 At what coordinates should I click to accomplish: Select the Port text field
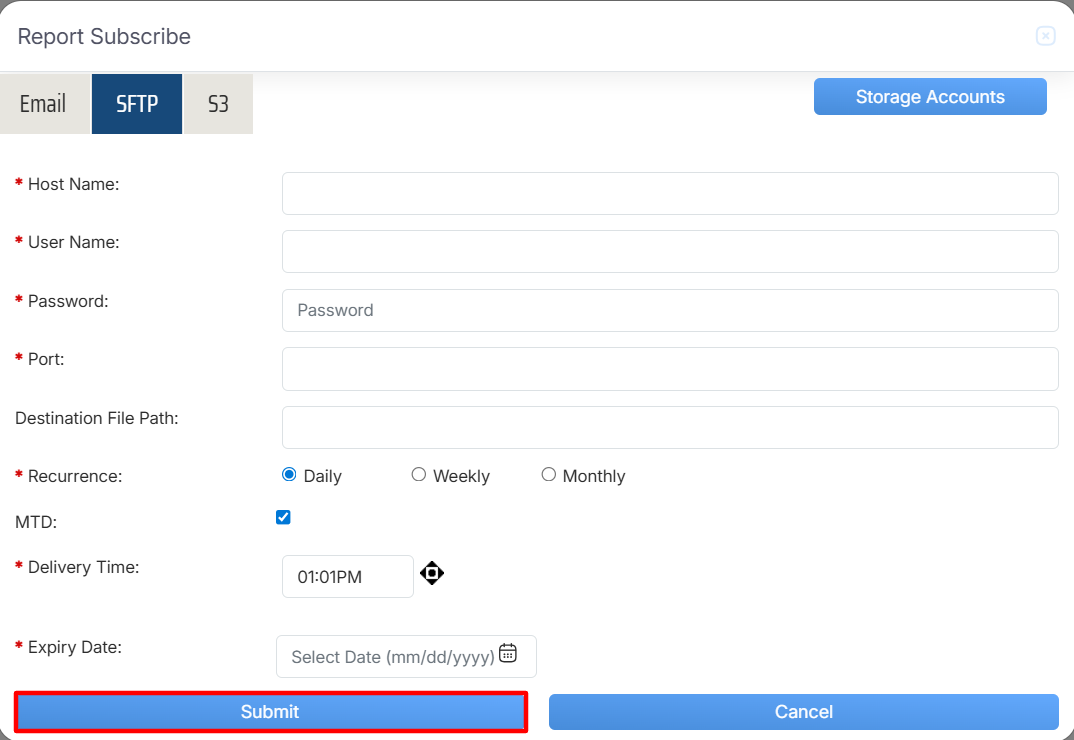(x=670, y=369)
